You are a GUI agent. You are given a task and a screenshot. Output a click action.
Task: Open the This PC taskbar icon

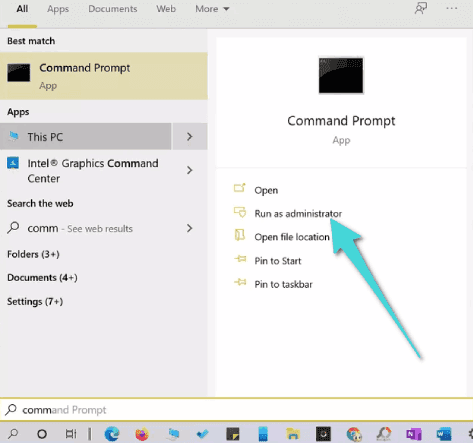173,434
